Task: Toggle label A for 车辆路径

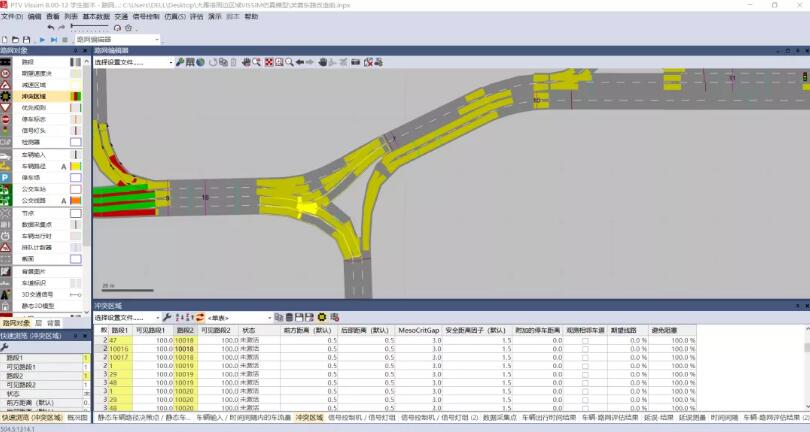Action: tap(64, 166)
